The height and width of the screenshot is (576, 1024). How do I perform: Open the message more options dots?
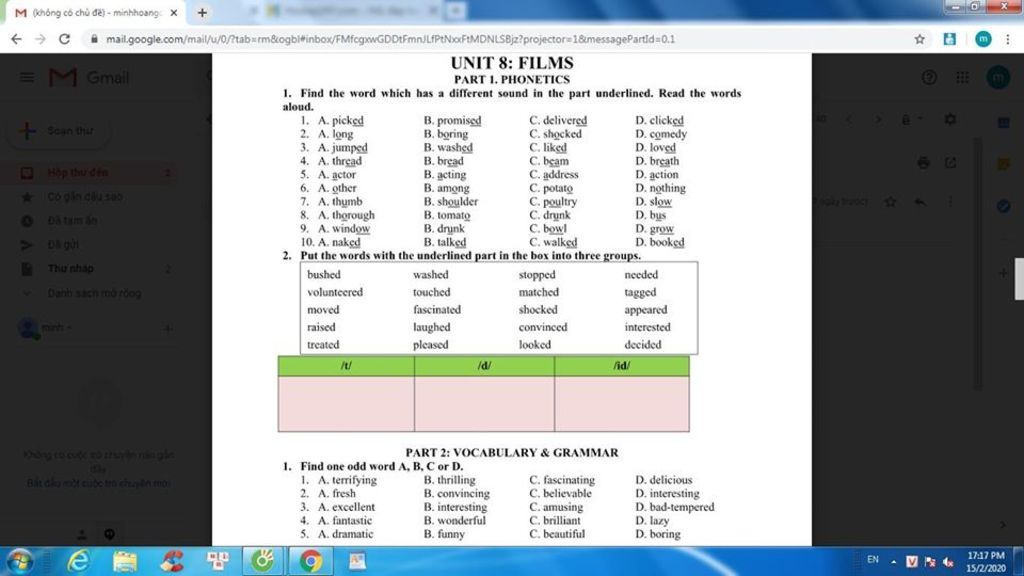pos(950,202)
